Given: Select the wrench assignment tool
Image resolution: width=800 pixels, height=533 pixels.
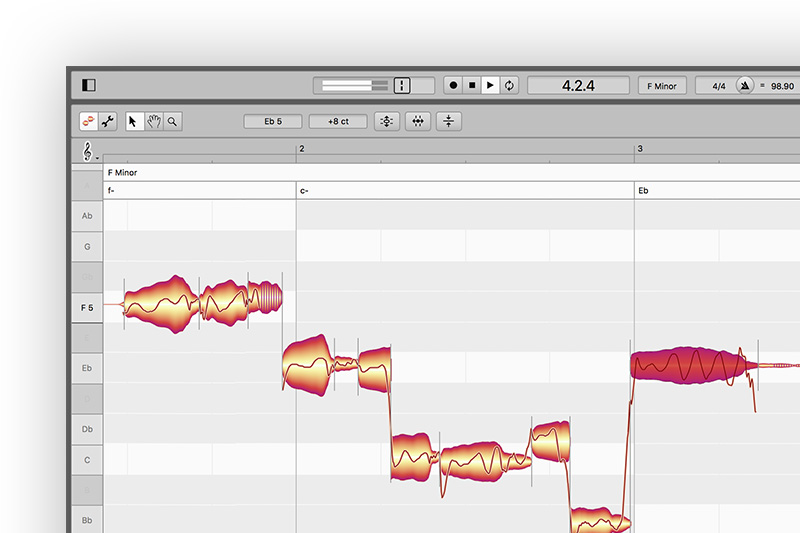Looking at the screenshot, I should (x=108, y=121).
